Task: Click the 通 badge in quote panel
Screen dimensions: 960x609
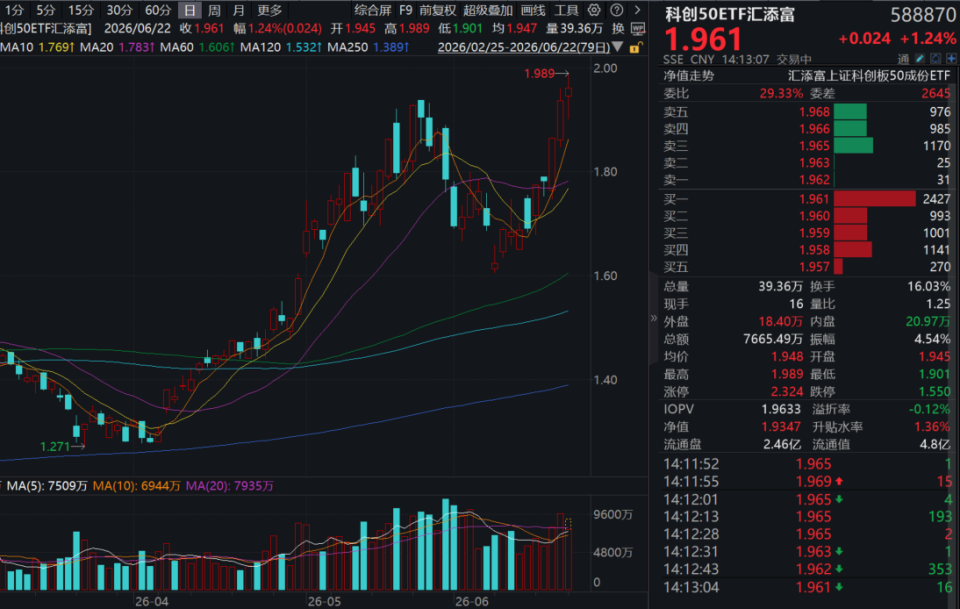Action: (903, 59)
